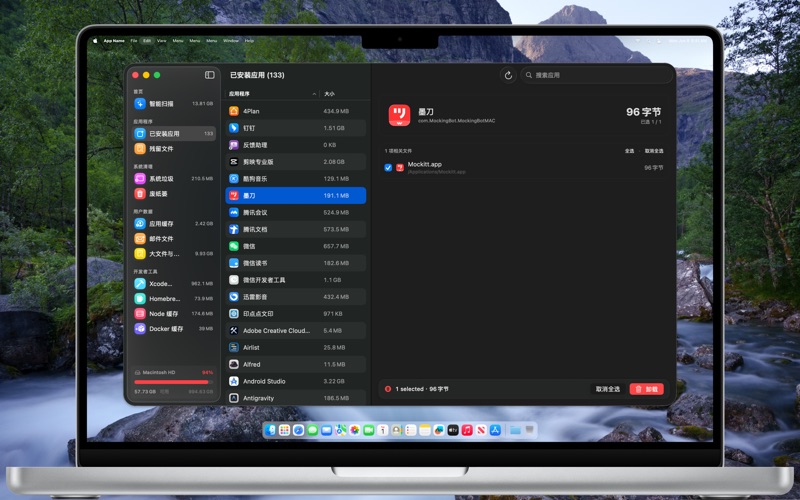This screenshot has height=500, width=800.
Task: Open Docker 缓存 sidebar item
Action: (174, 329)
